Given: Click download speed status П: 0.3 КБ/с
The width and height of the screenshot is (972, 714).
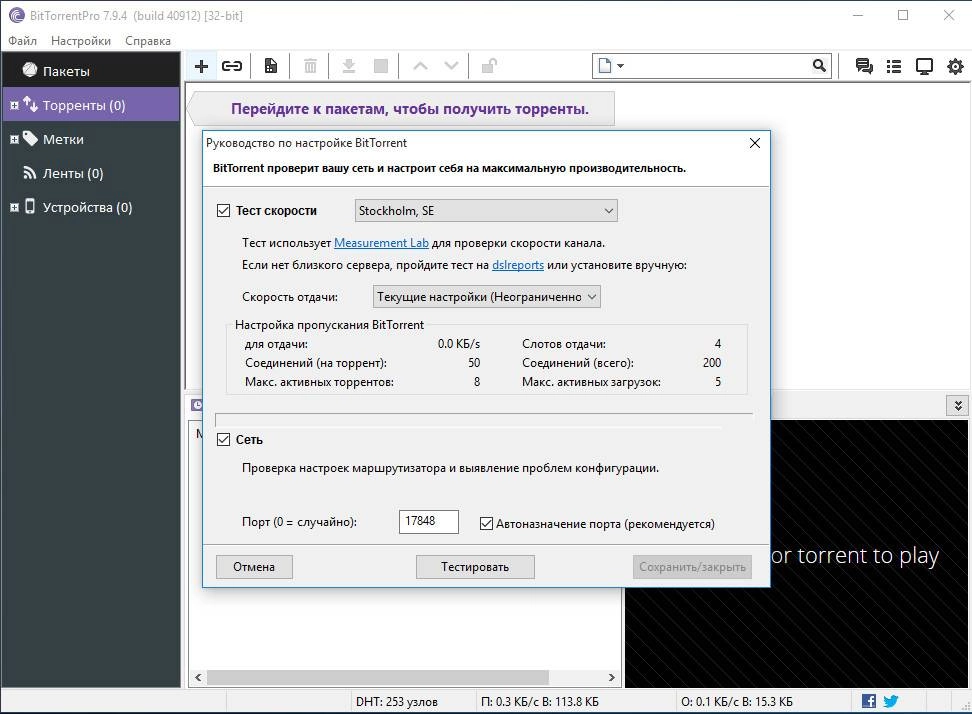Looking at the screenshot, I should pos(539,702).
